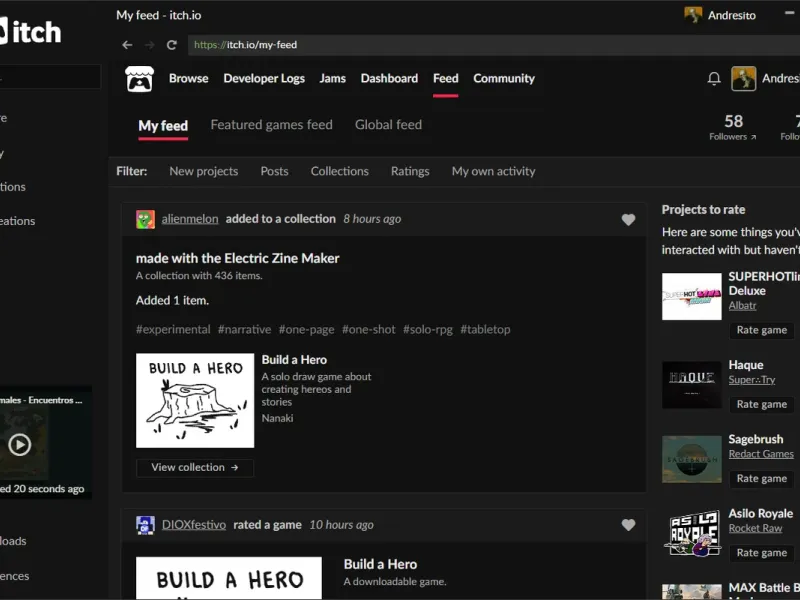Open the Community nav item
800x600 pixels.
pyautogui.click(x=504, y=79)
